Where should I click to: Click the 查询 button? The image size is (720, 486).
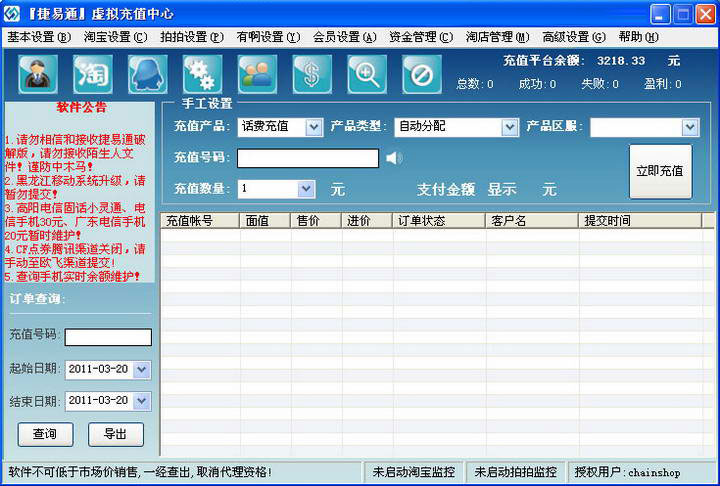click(x=45, y=434)
